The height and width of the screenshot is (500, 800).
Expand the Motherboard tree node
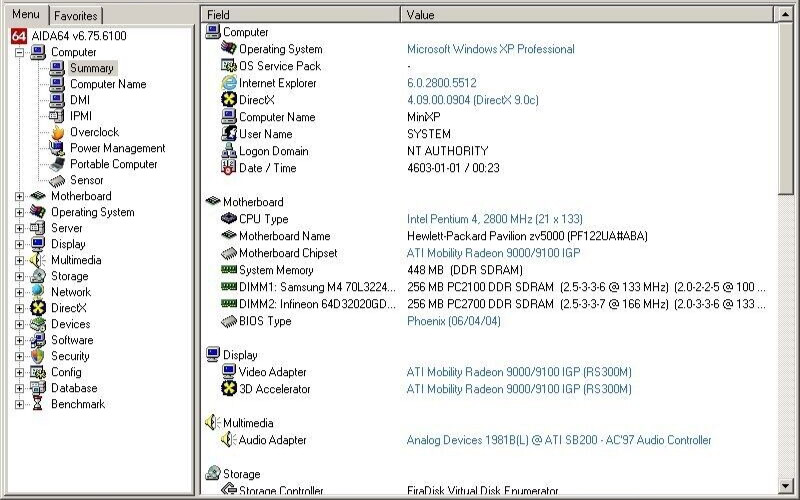(x=19, y=196)
